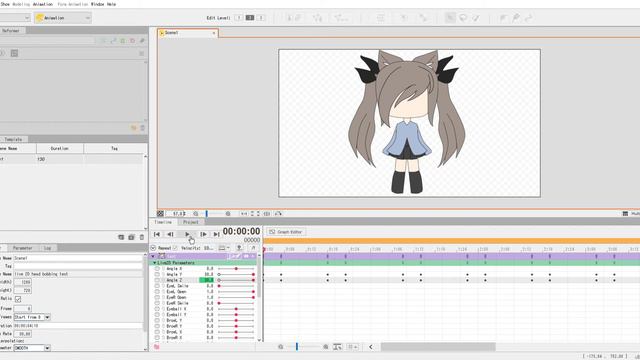This screenshot has height=360, width=640.
Task: Collapse the model track in timeline
Action: (x=153, y=256)
